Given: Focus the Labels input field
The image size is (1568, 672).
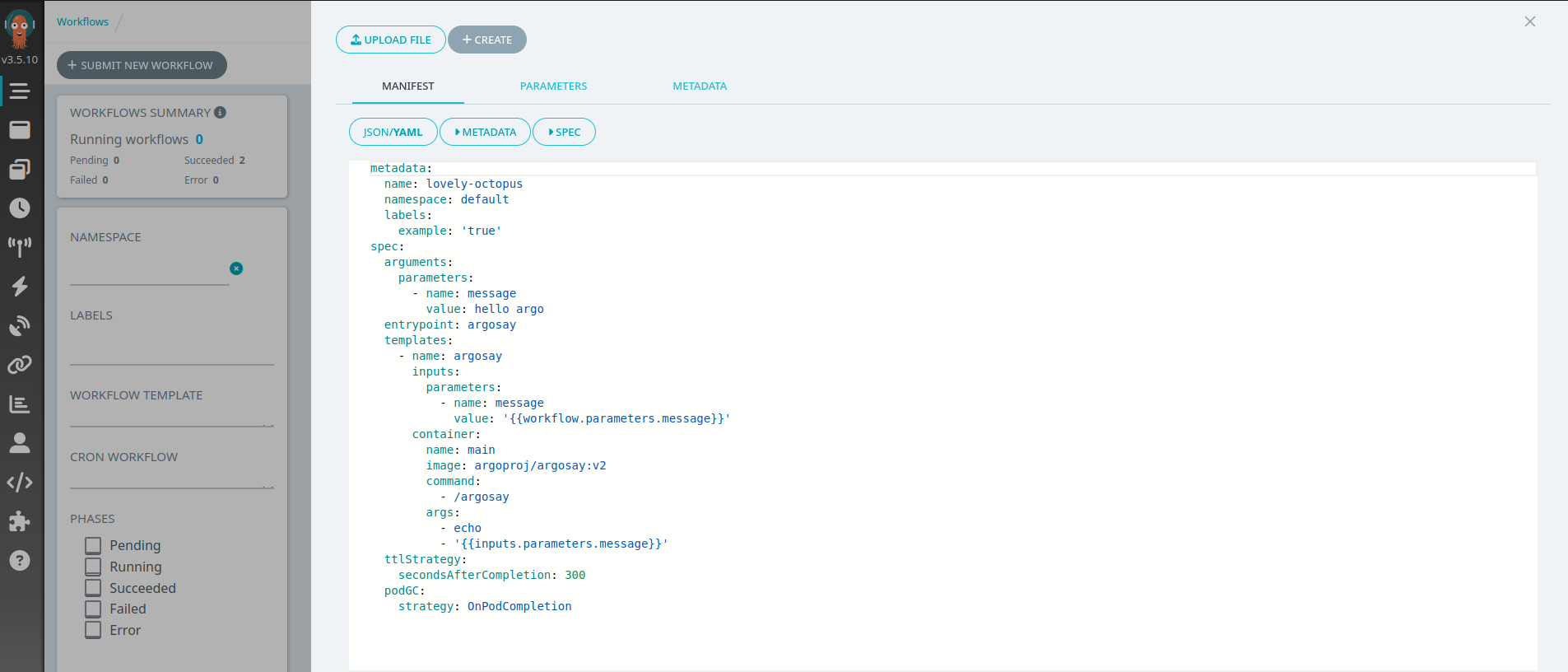Looking at the screenshot, I should coord(172,352).
